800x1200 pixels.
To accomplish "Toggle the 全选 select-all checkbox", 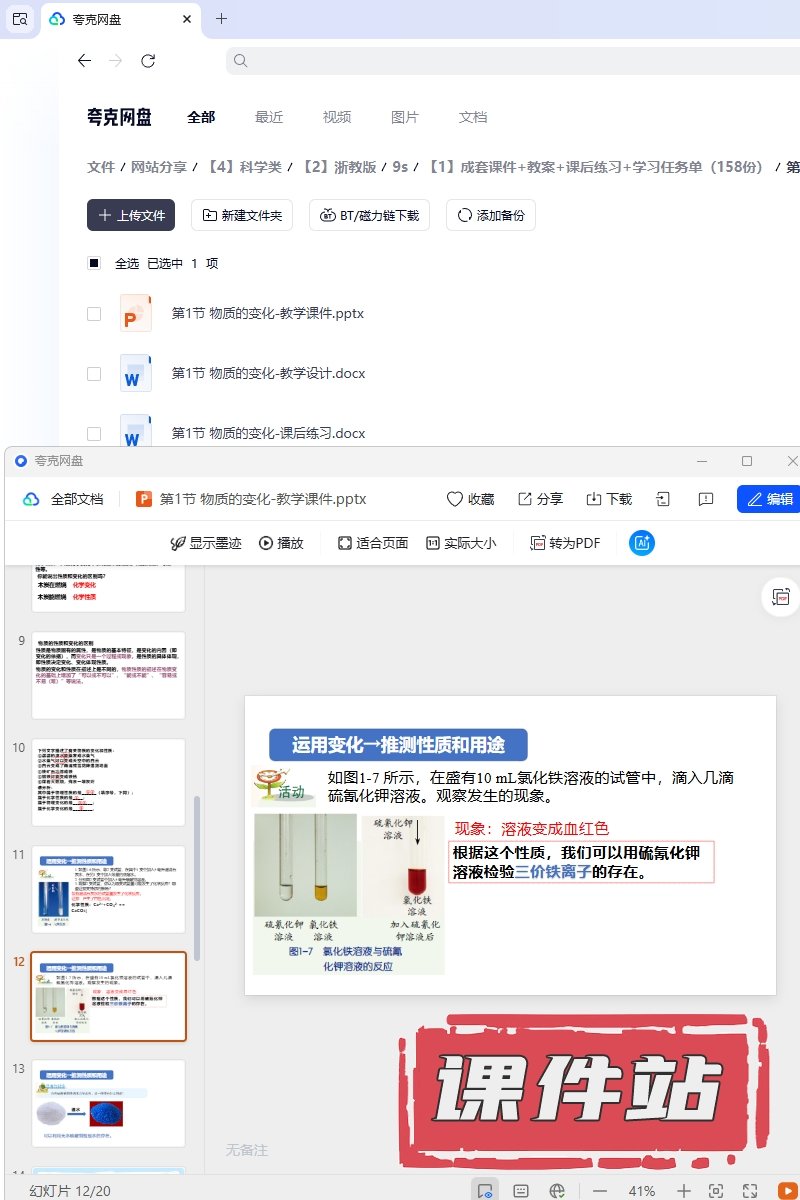I will [94, 263].
